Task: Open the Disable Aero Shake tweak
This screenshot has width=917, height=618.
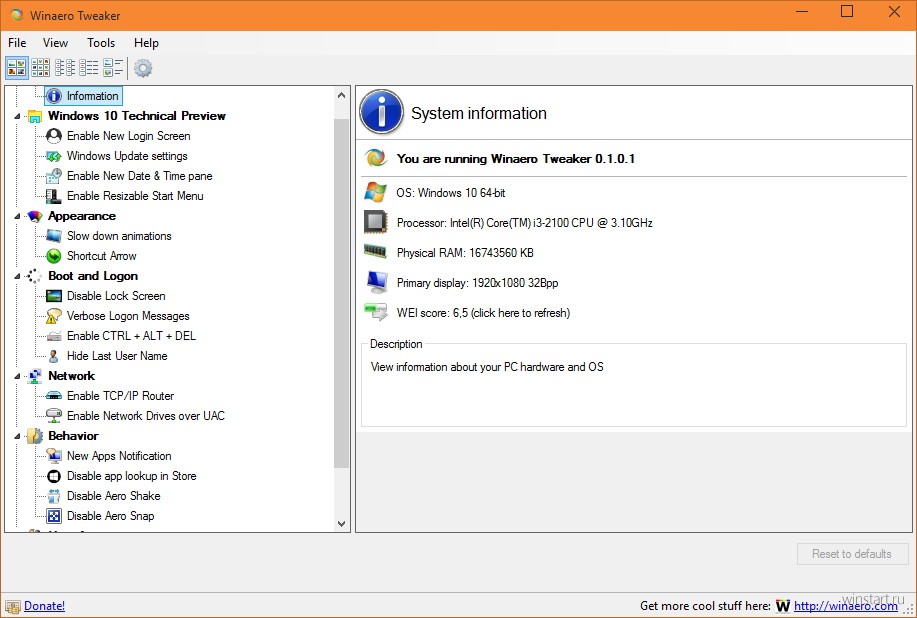Action: click(113, 496)
